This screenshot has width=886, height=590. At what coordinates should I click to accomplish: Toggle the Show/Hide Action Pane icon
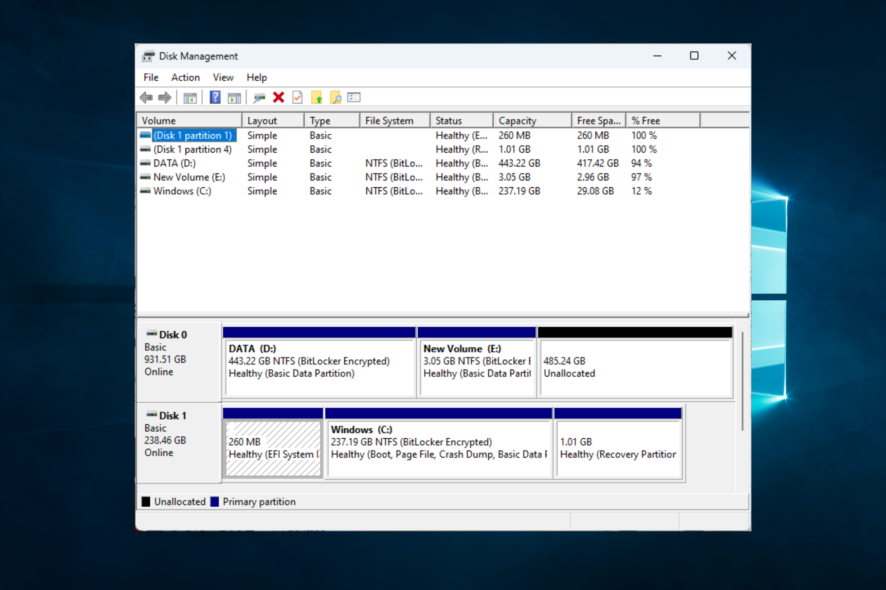[x=234, y=98]
